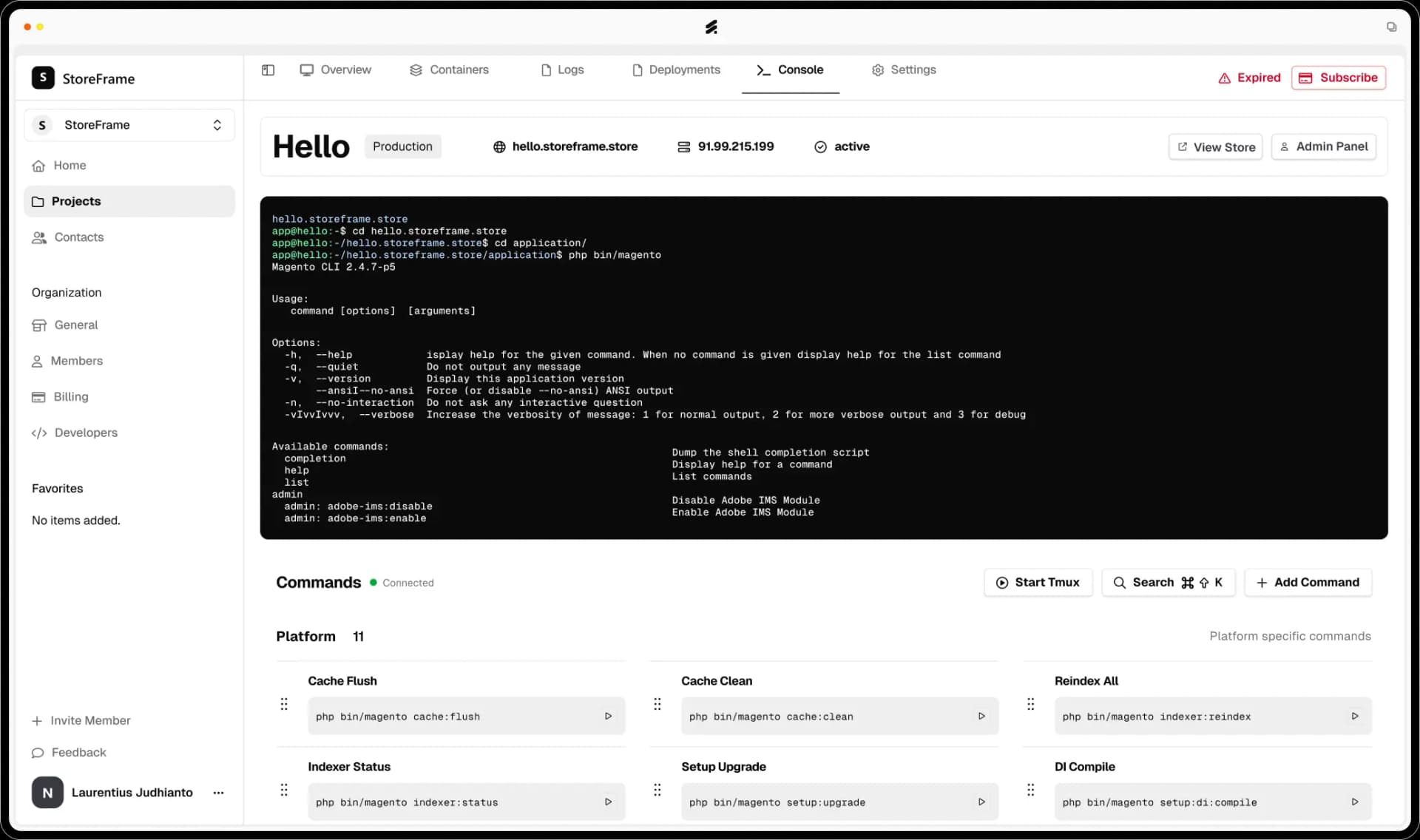Run the Cache Flush command
The image size is (1420, 840).
[608, 716]
